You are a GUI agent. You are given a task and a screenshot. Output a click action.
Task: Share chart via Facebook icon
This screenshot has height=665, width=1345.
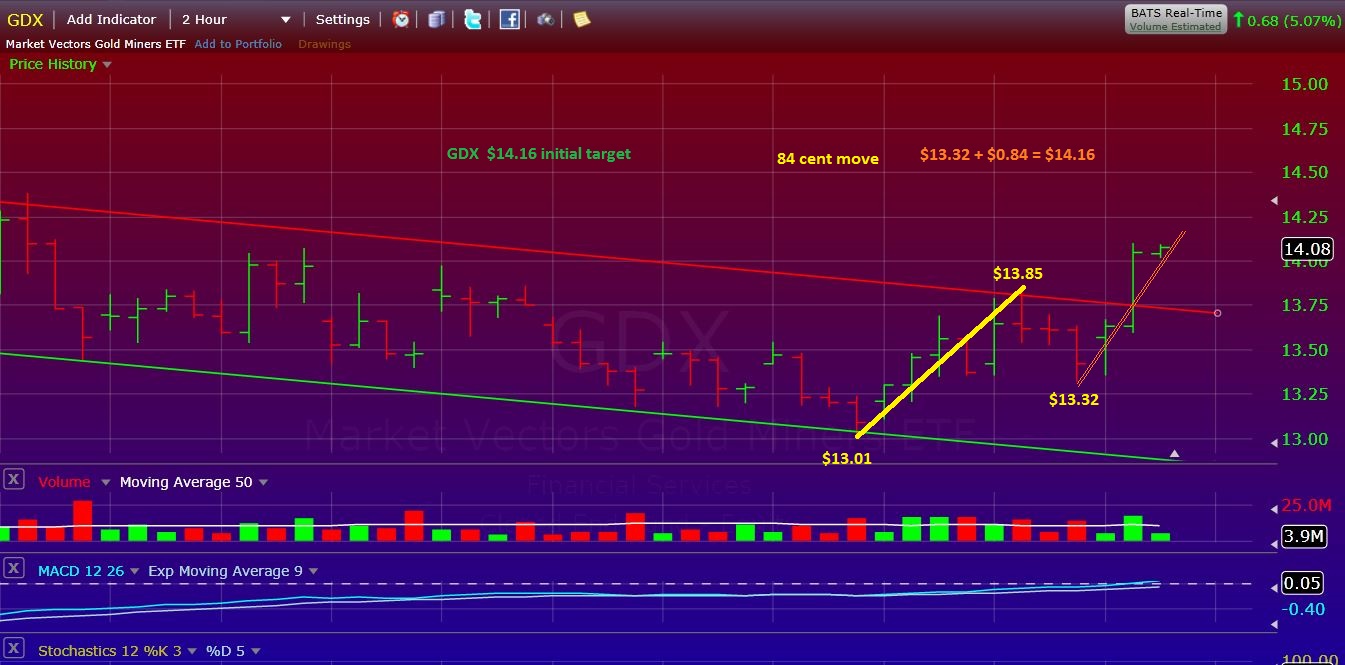pos(509,19)
